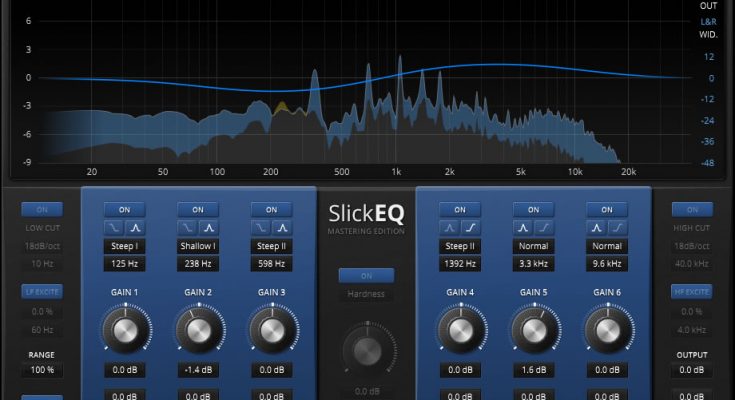Choose high shelf shape for band 4
The image size is (735, 400).
point(469,229)
